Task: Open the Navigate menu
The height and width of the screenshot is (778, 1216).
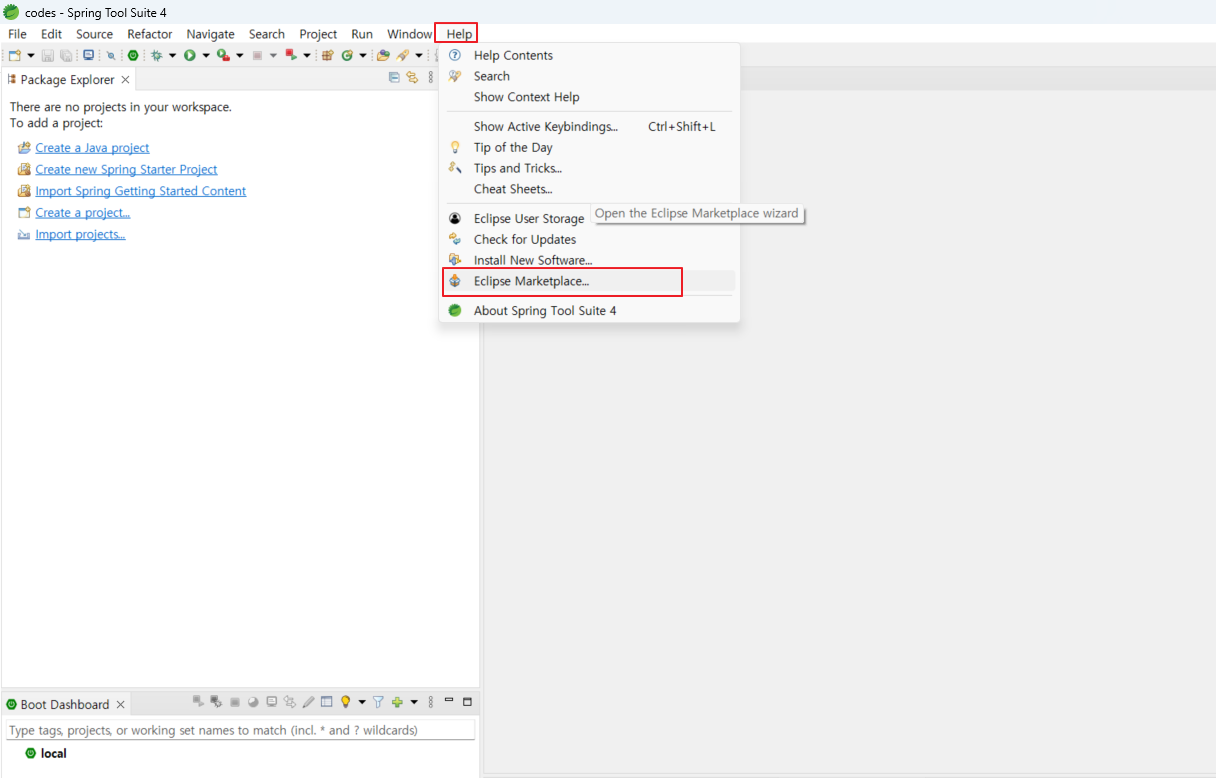Action: [x=210, y=34]
